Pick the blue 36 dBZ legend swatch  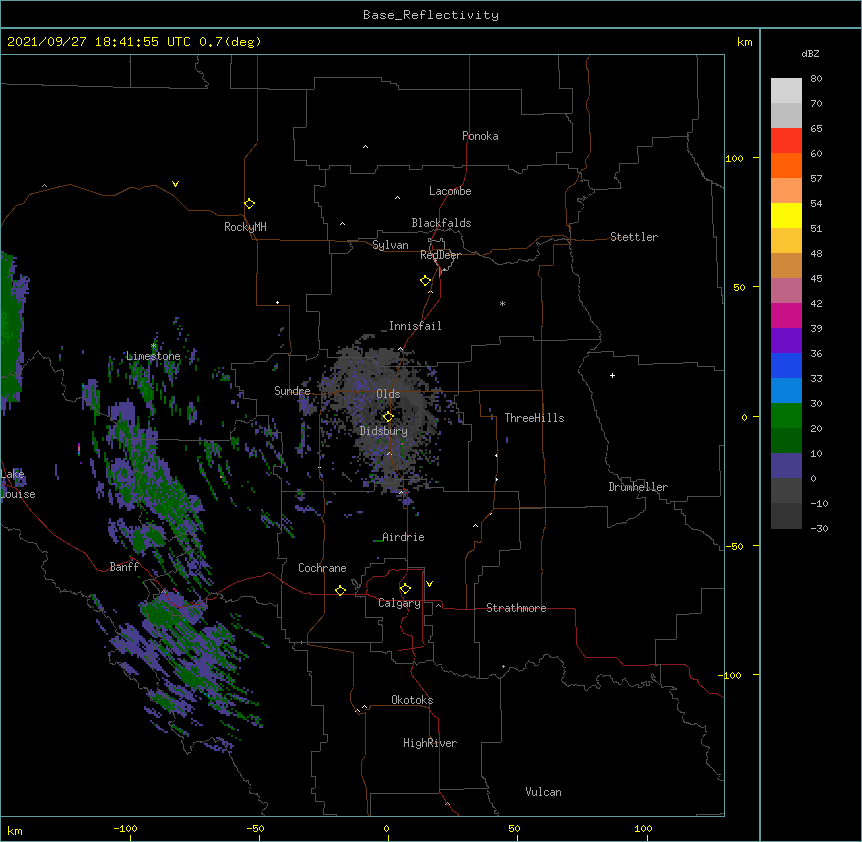786,365
